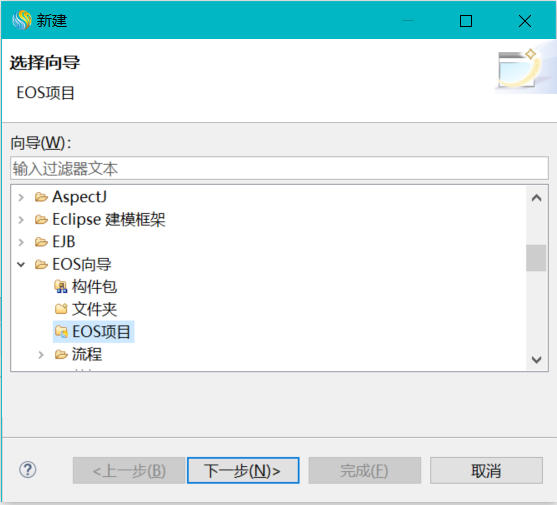
Task: Click the AspectJ folder icon
Action: click(41, 197)
